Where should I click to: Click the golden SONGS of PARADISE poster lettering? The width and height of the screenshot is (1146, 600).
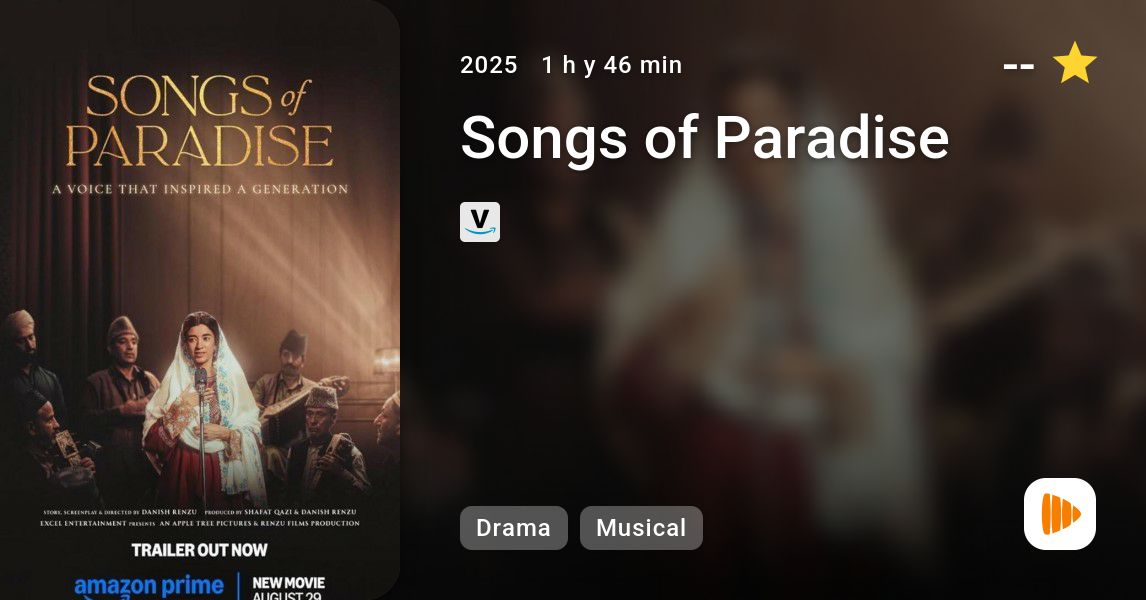coord(200,121)
